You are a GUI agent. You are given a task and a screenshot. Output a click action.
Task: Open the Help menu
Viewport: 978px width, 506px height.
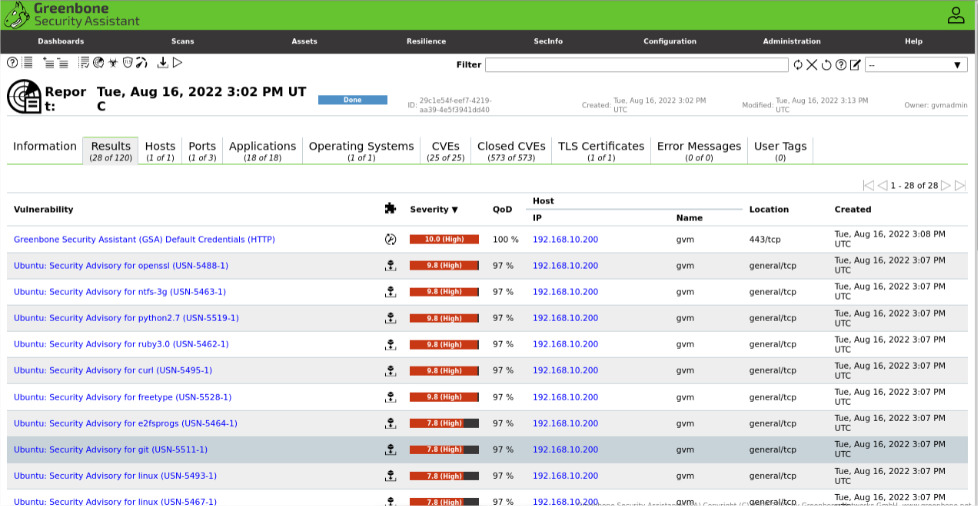tap(913, 41)
